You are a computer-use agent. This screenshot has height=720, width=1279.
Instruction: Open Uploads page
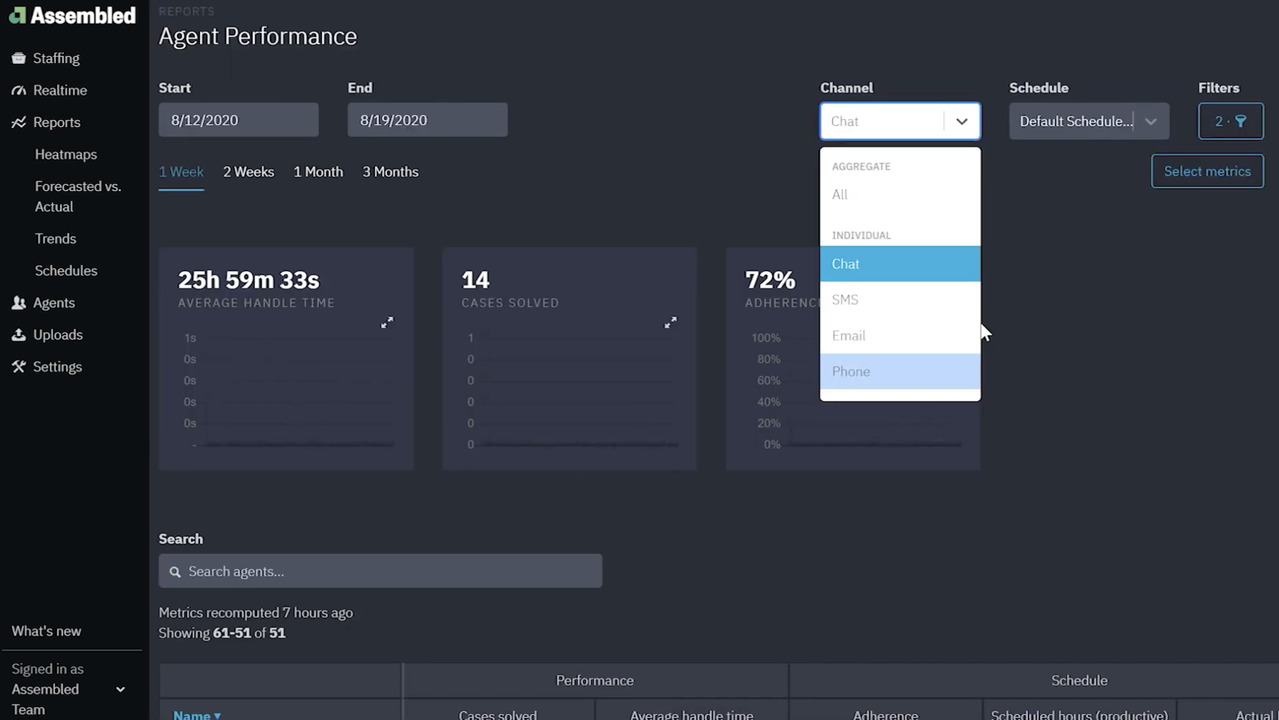tap(58, 334)
